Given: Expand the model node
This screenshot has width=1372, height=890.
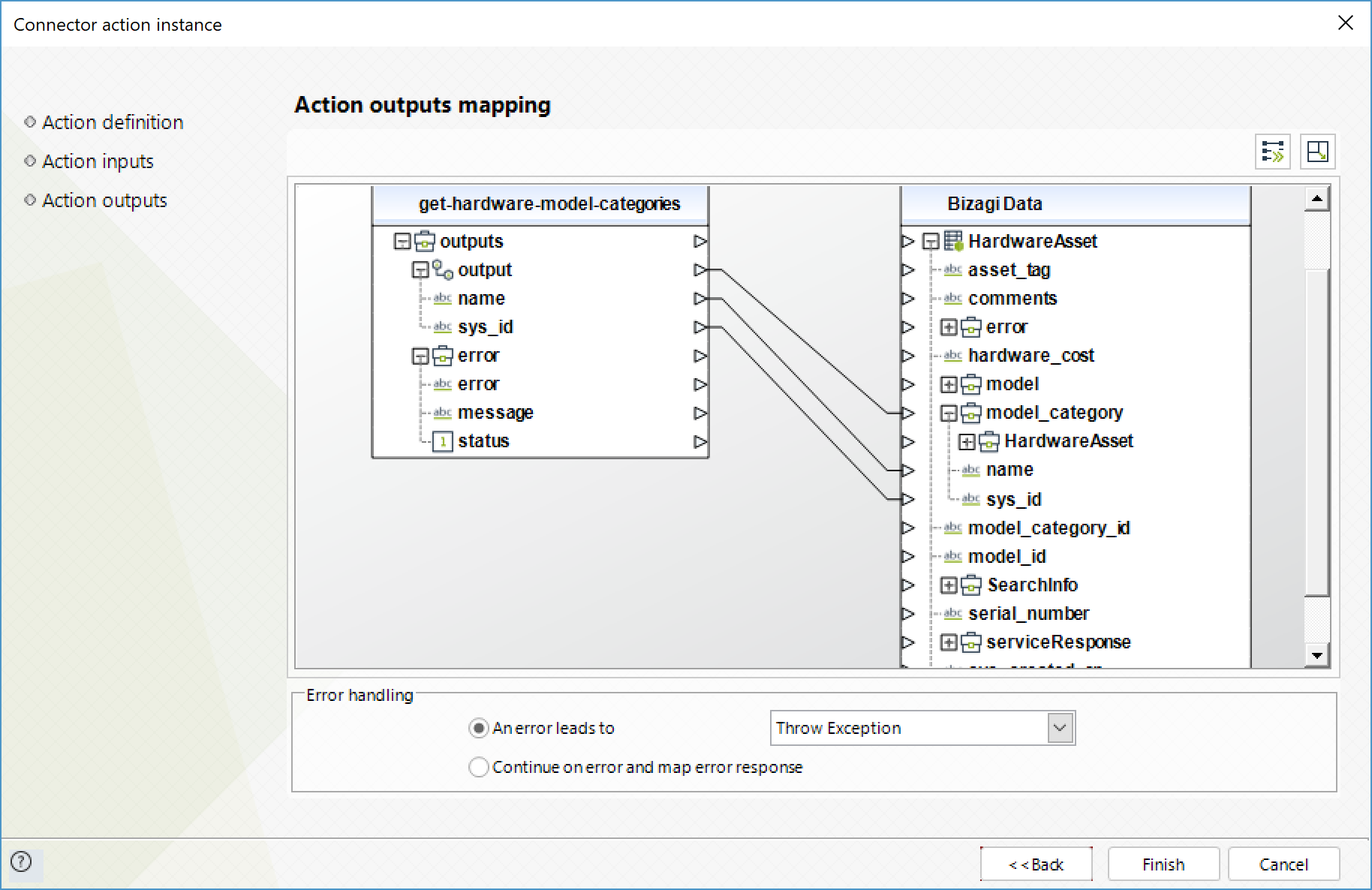Looking at the screenshot, I should [x=949, y=385].
